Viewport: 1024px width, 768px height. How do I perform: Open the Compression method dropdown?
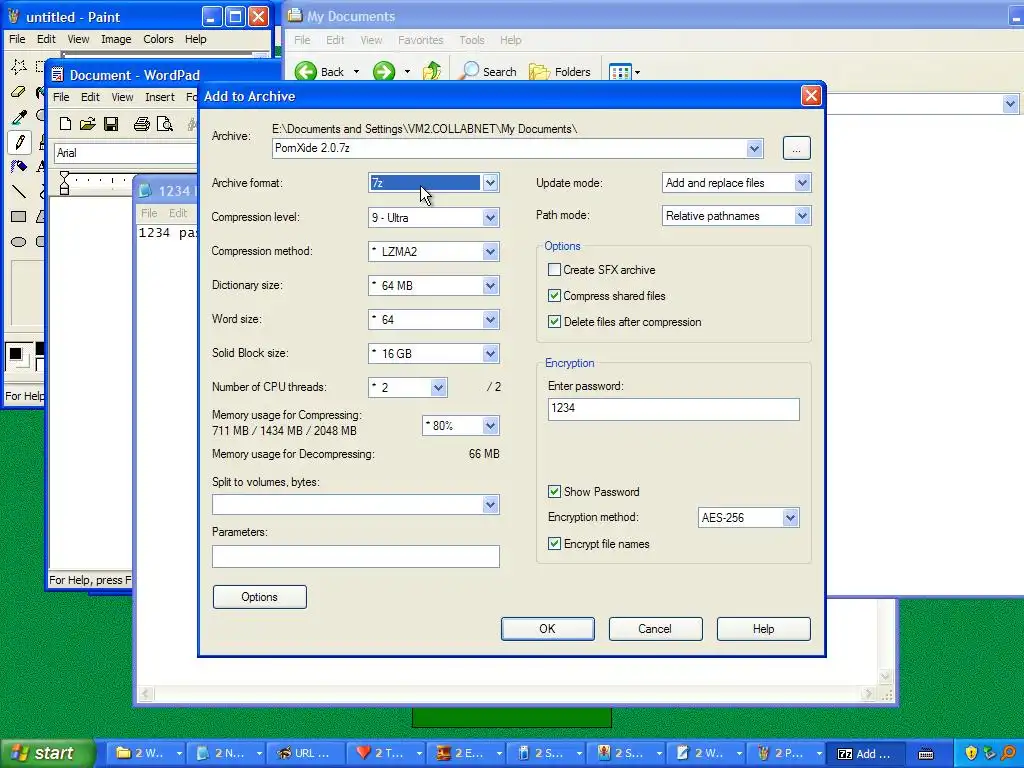click(x=490, y=251)
